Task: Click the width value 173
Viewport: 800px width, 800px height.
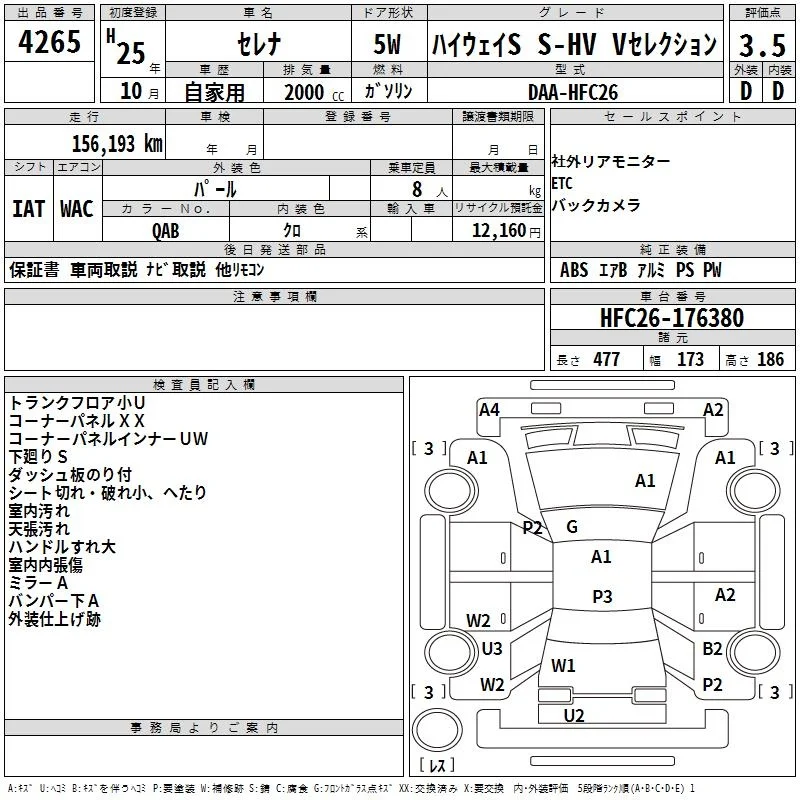Action: (x=690, y=359)
